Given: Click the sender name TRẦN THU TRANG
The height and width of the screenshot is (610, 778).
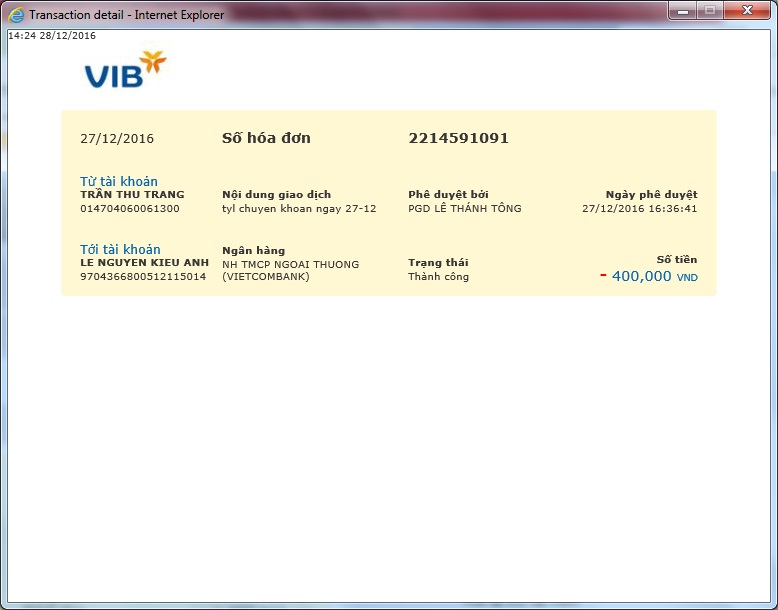Looking at the screenshot, I should [132, 195].
